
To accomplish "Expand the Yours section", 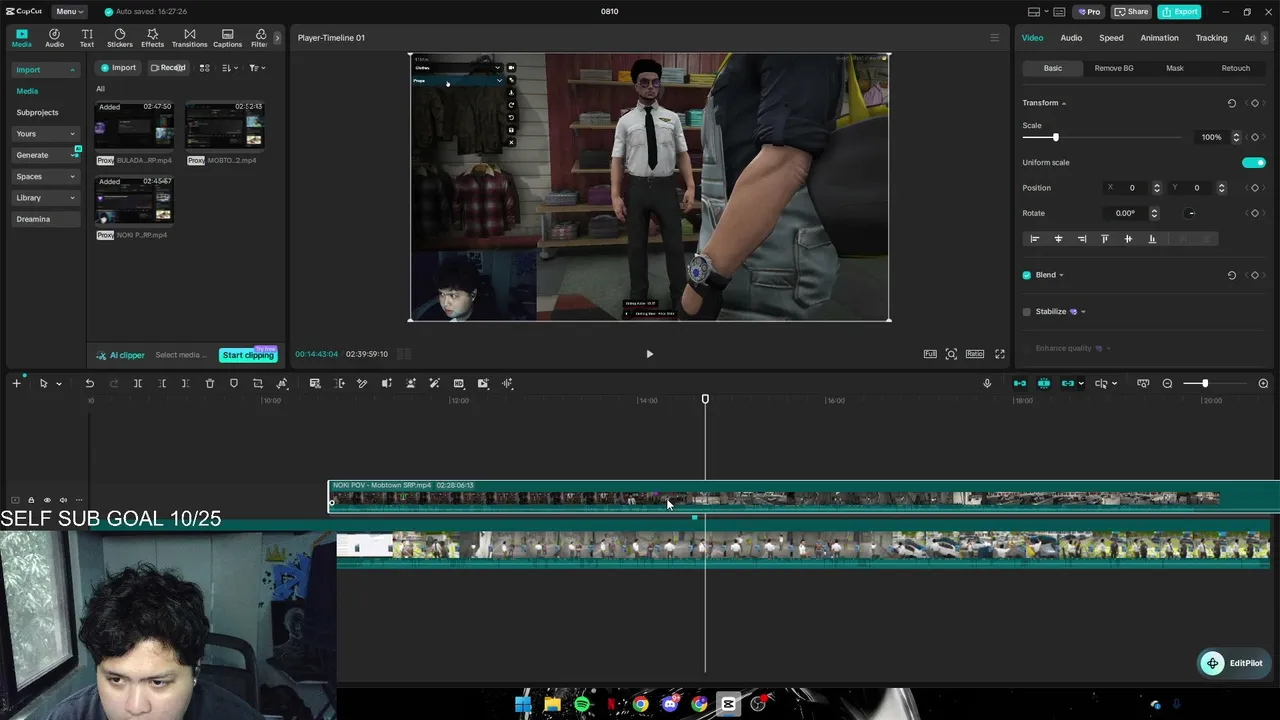I will pos(45,134).
